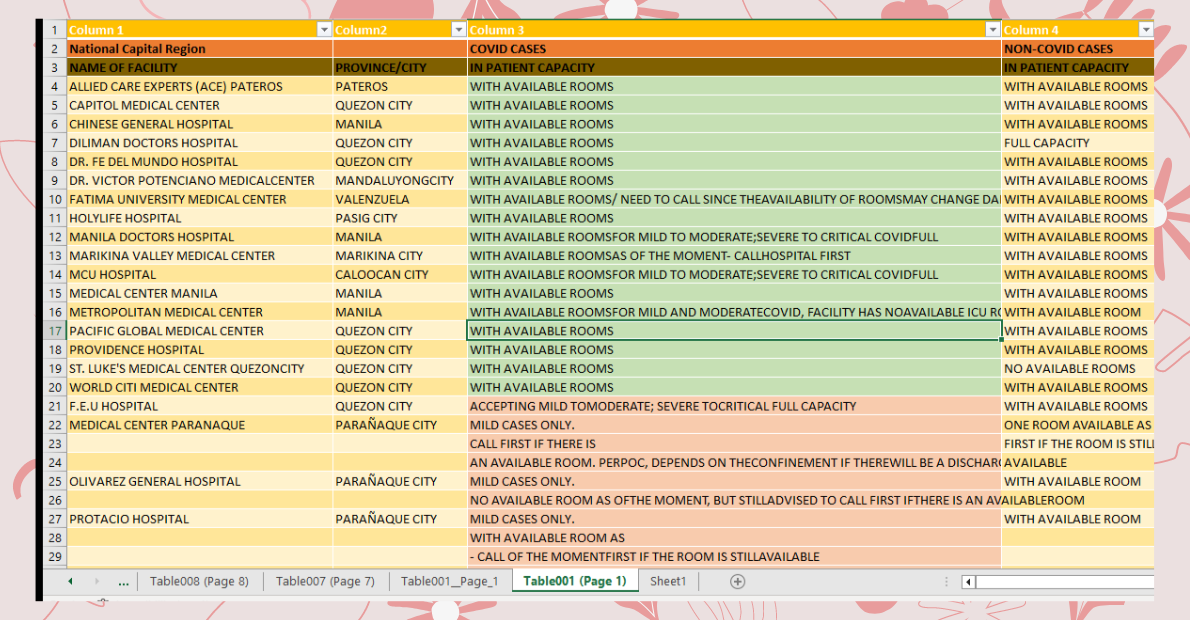Select FATIMA UNIVERSITY MEDICAL CENTER cell
The width and height of the screenshot is (1190, 620).
[x=200, y=199]
